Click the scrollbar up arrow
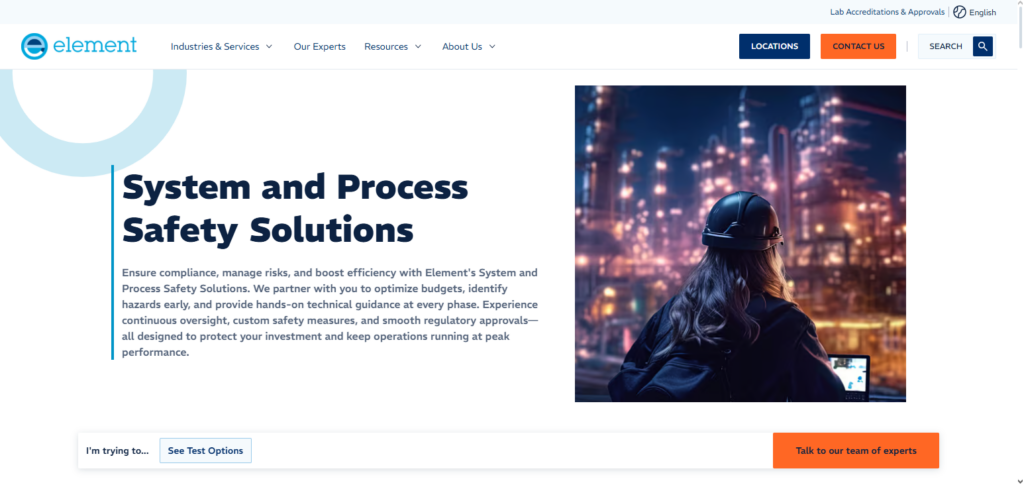Screen dimensions: 1024x485 click(x=1019, y=5)
